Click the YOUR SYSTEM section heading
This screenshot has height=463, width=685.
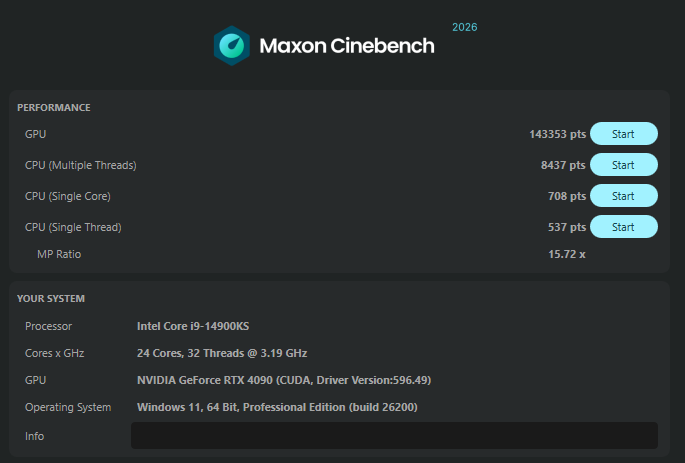click(51, 299)
